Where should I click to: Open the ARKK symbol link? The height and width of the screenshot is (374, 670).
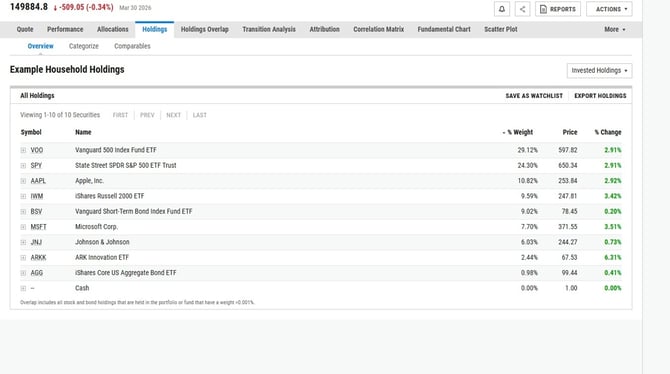pos(38,257)
